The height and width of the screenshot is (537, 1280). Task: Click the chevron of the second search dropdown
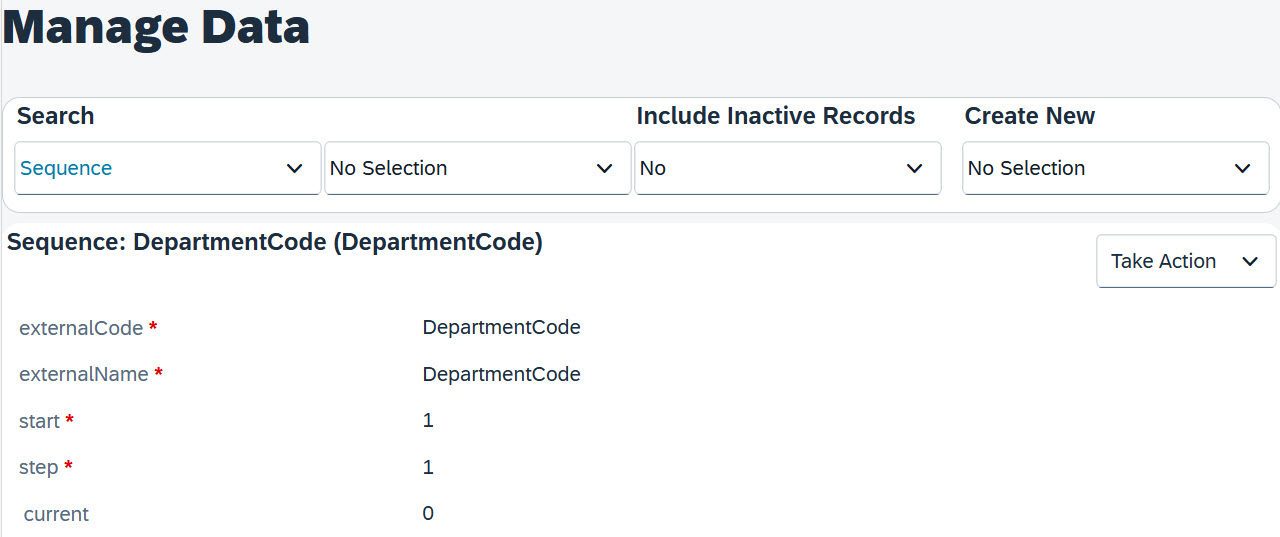[x=605, y=168]
